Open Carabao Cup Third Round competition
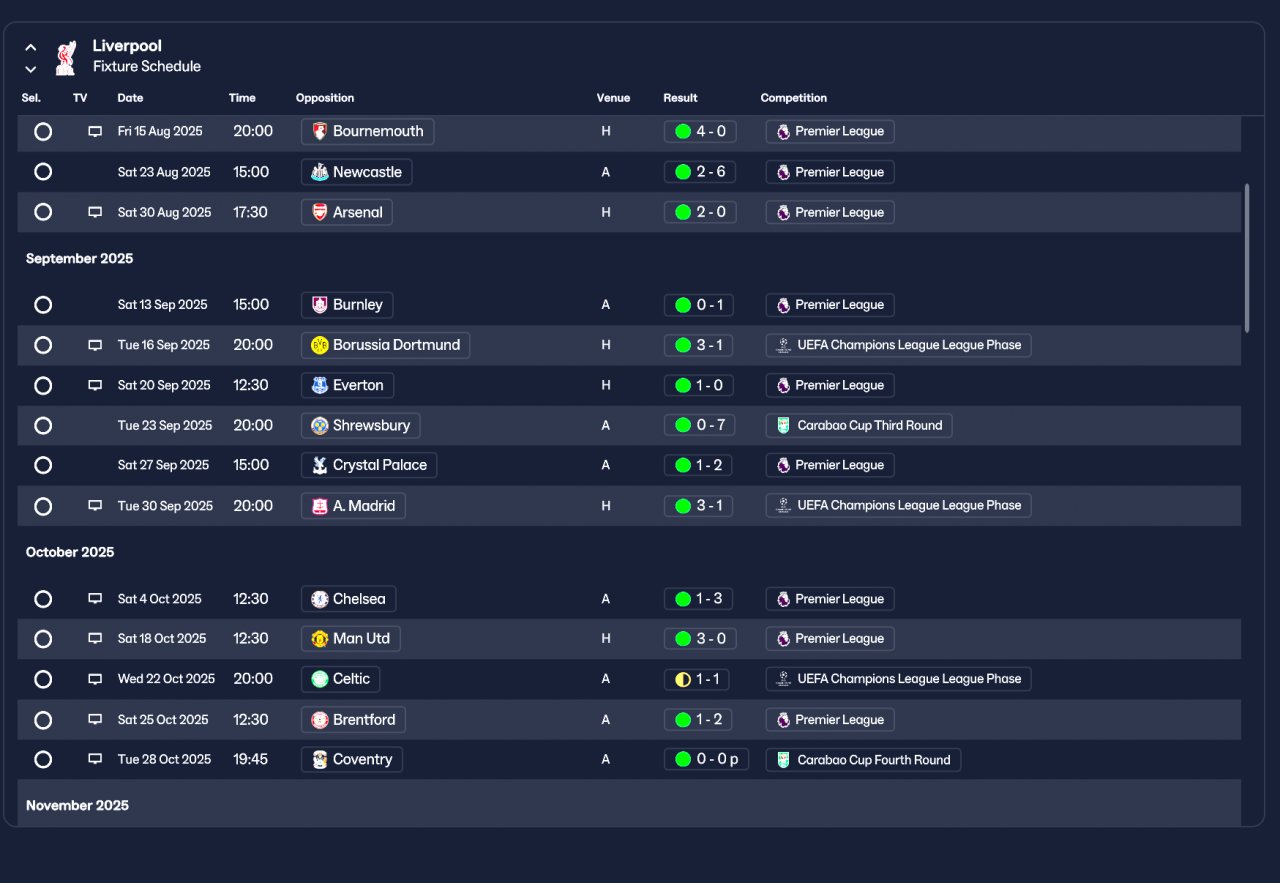The height and width of the screenshot is (883, 1280). tap(859, 425)
